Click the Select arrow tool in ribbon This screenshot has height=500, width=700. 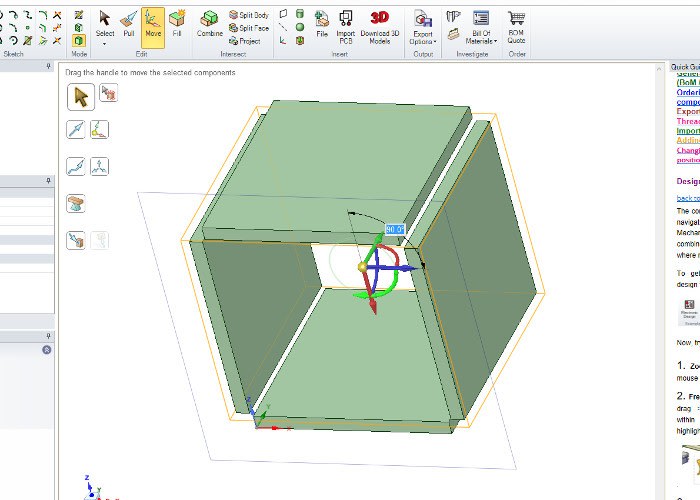(x=105, y=24)
